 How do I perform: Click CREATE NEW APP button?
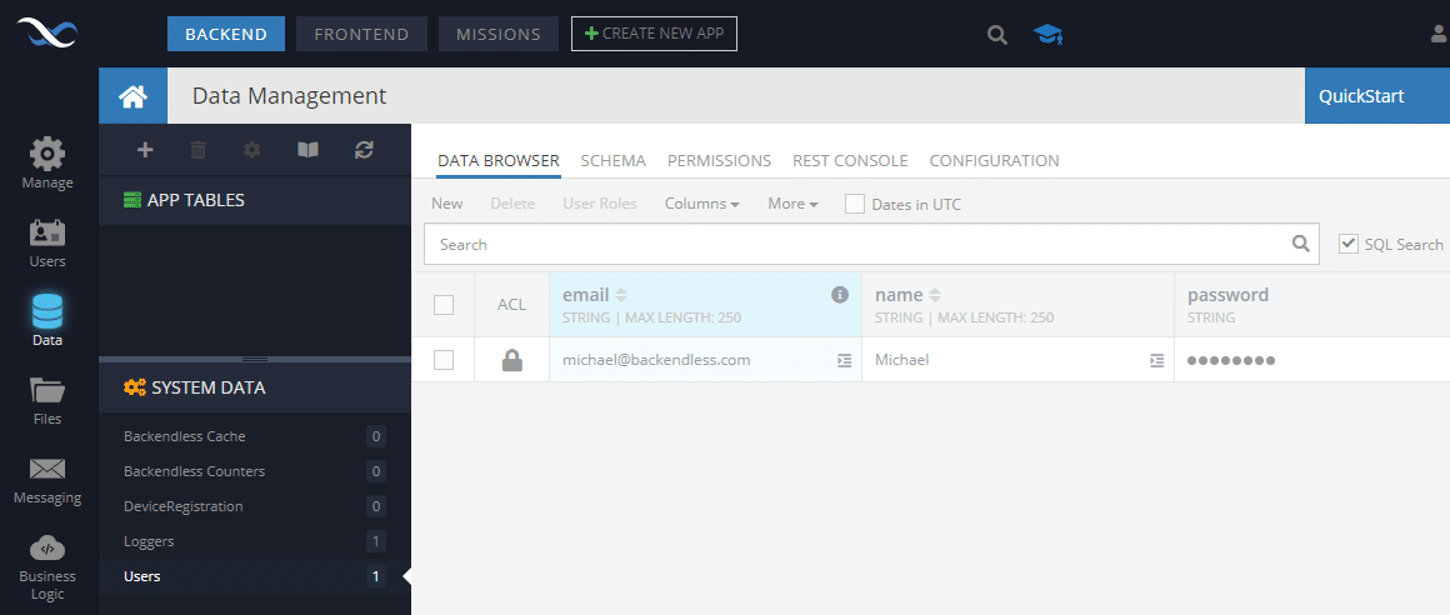tap(654, 34)
